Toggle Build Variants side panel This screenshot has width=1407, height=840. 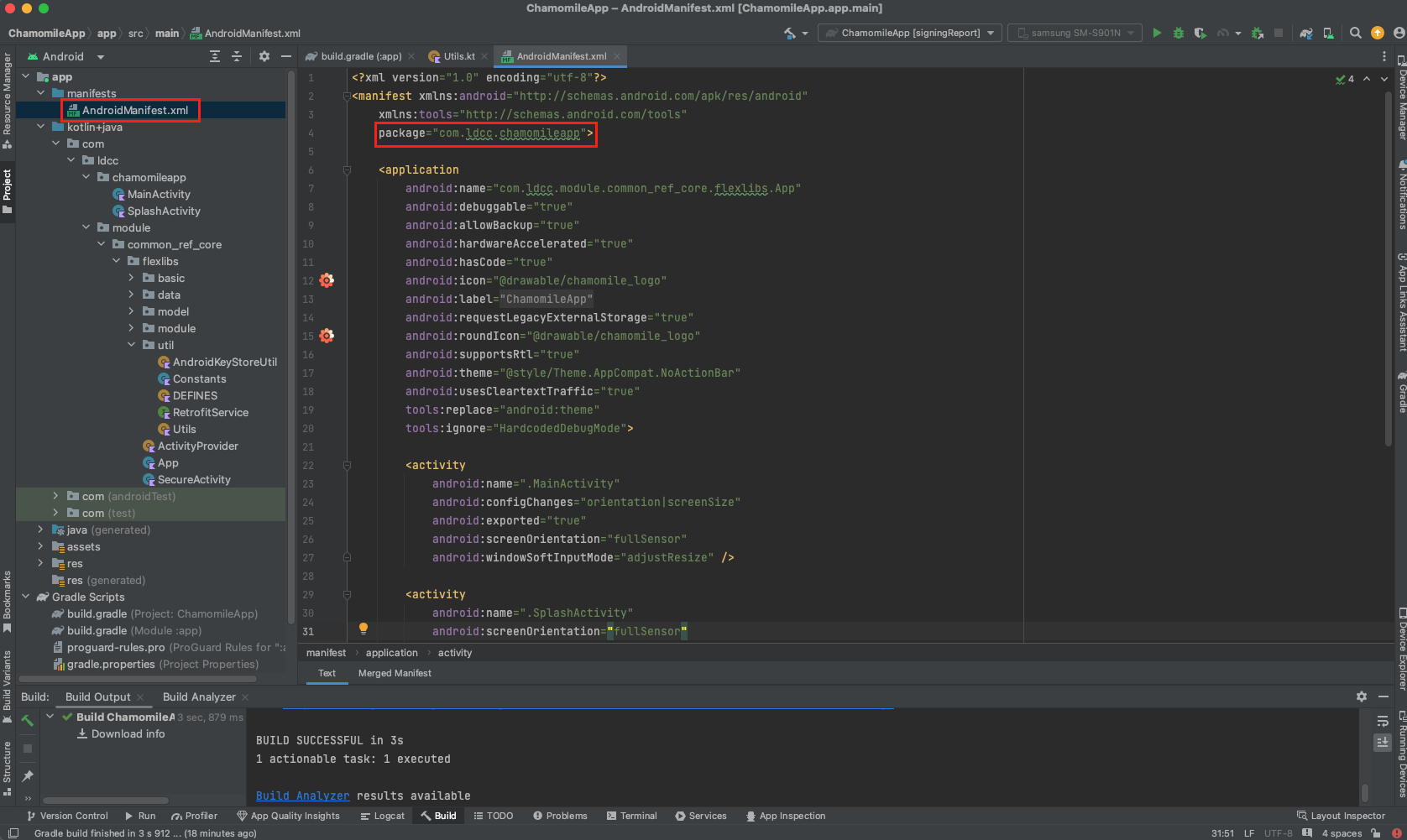[8, 686]
